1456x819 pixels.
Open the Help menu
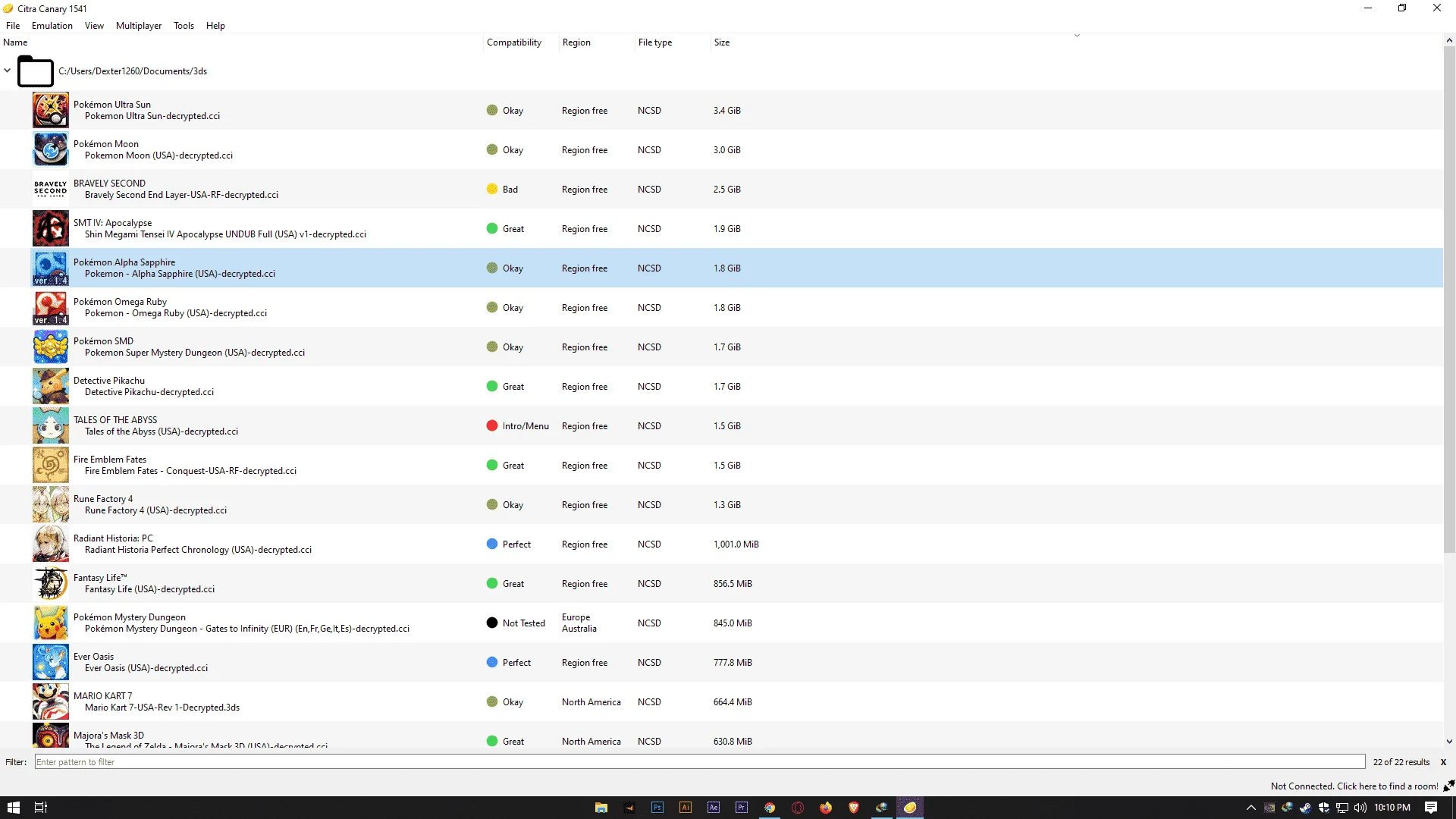pos(215,25)
